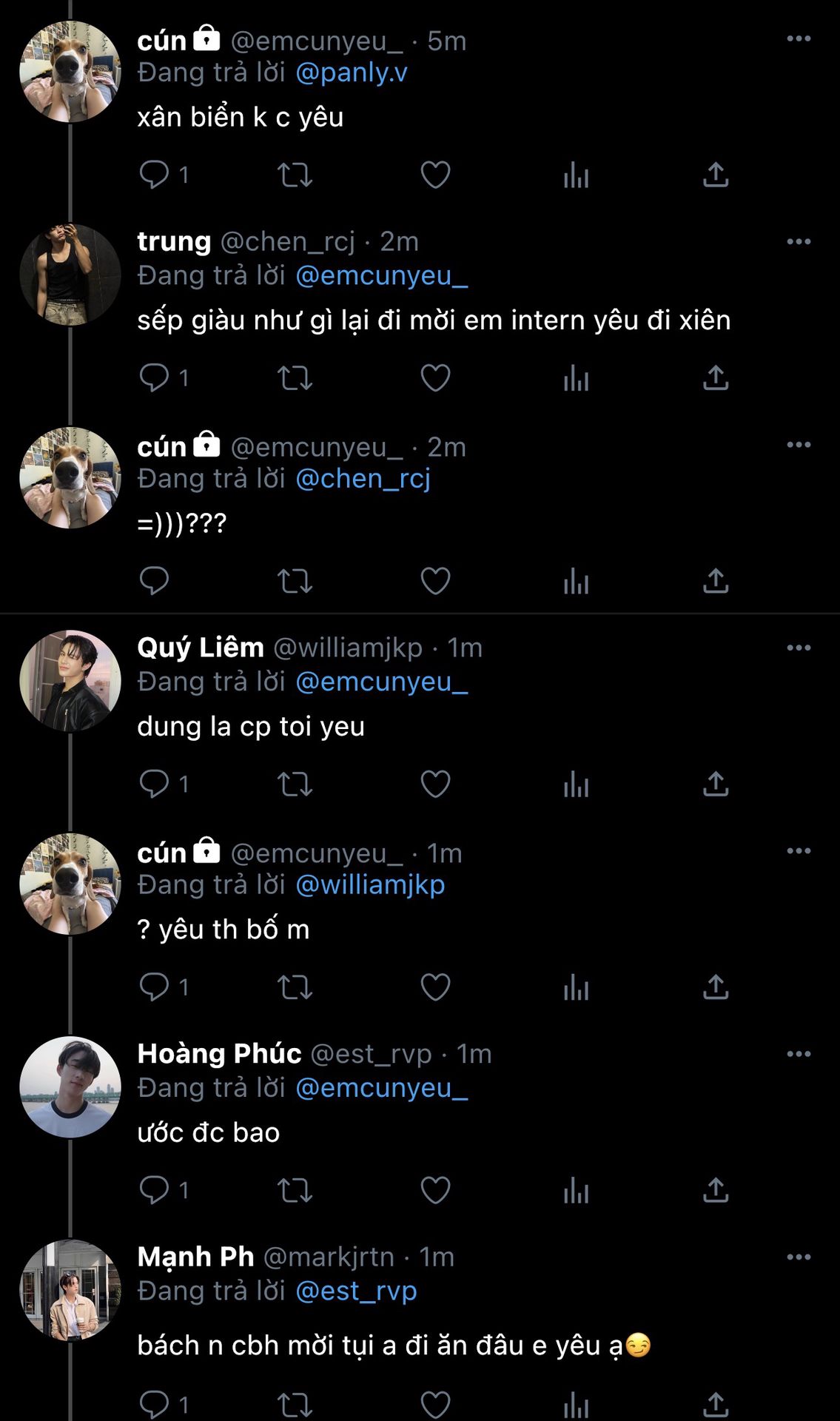Viewport: 840px width, 1421px height.
Task: Open trung's profile picture
Action: 70,275
